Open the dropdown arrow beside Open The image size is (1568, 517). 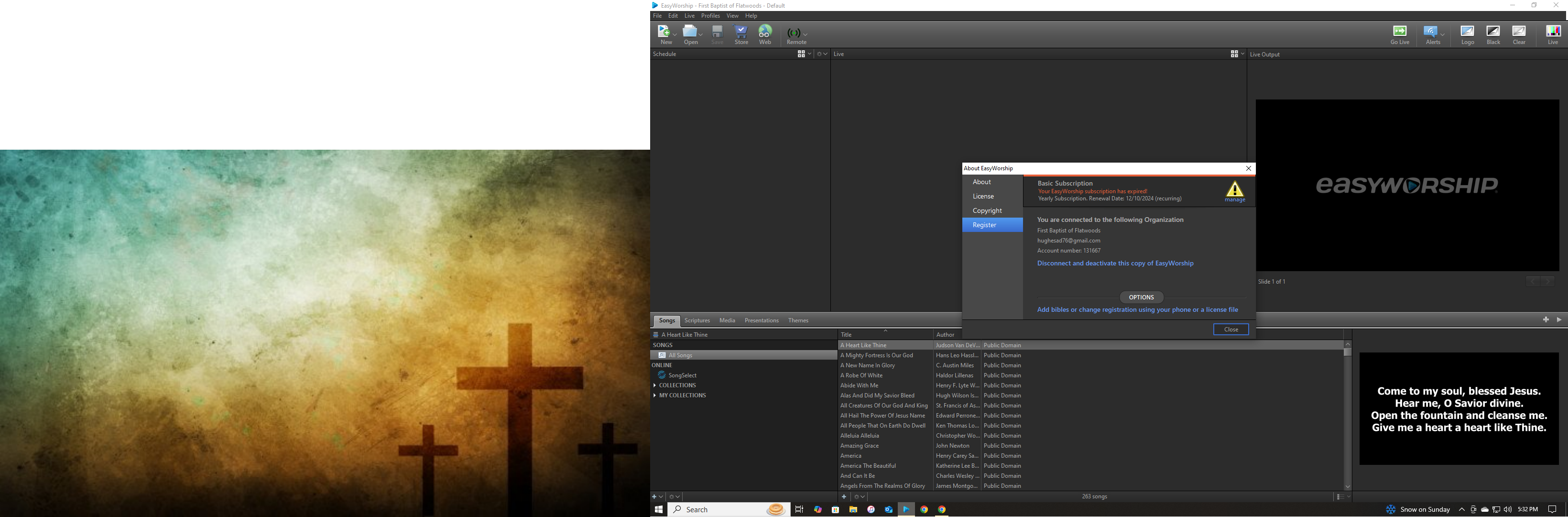click(701, 34)
